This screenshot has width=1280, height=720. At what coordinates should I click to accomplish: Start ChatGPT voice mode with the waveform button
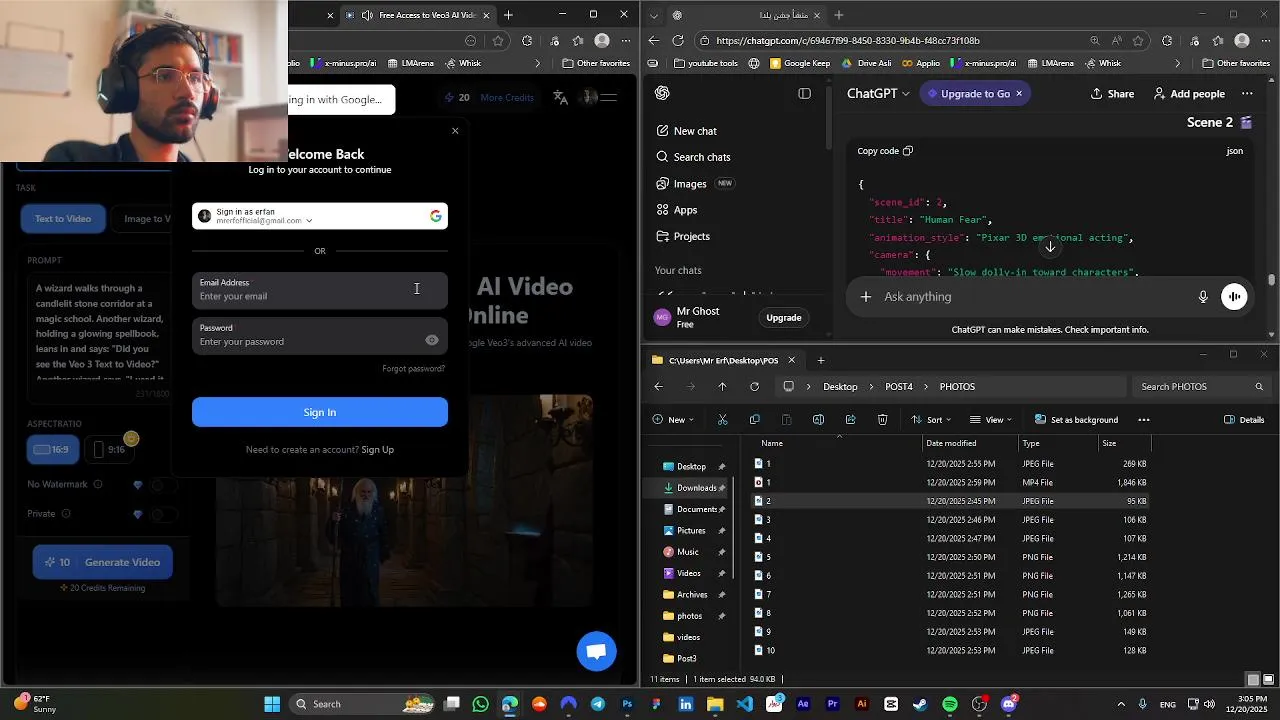point(1235,297)
